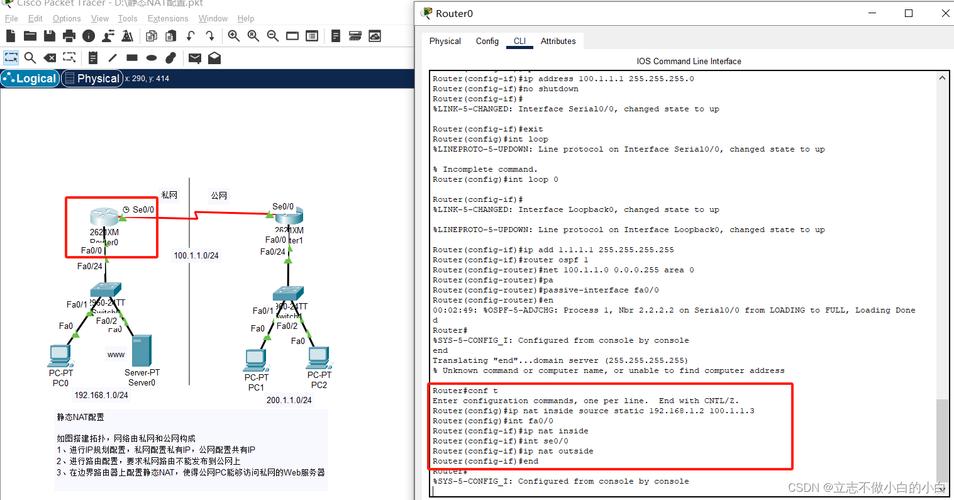The width and height of the screenshot is (954, 500).
Task: Click the 100.1.1.0/24 link label
Action: click(x=196, y=255)
